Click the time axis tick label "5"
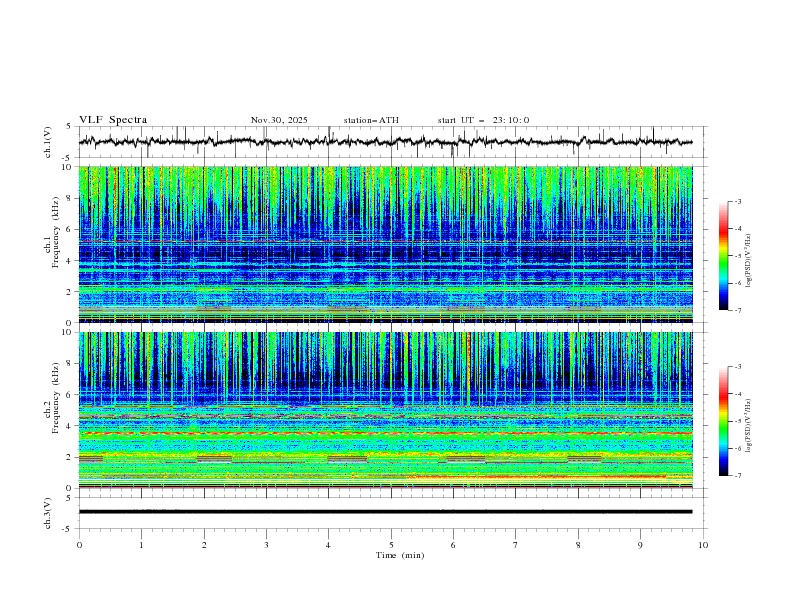 [391, 545]
